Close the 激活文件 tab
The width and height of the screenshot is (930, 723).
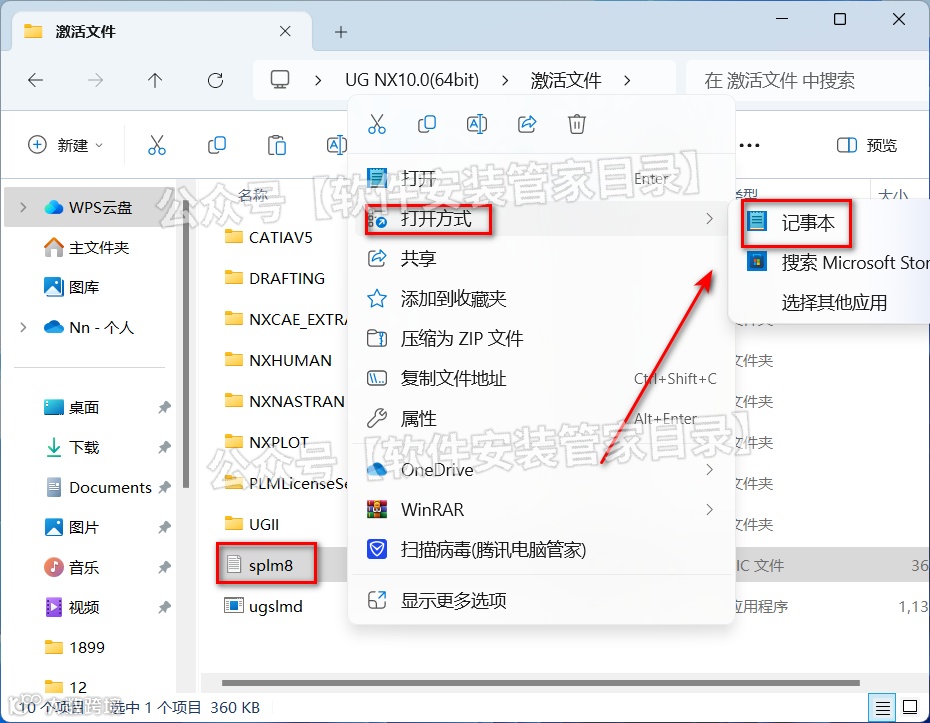[x=285, y=31]
